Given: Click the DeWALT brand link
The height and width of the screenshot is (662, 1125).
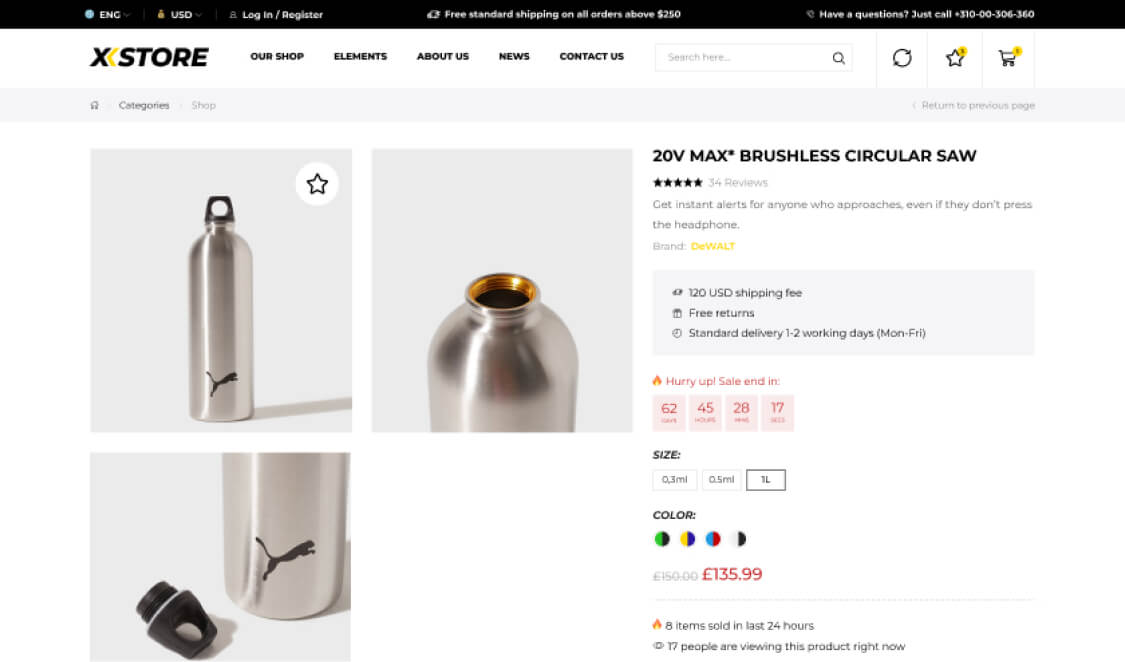Looking at the screenshot, I should click(x=712, y=246).
